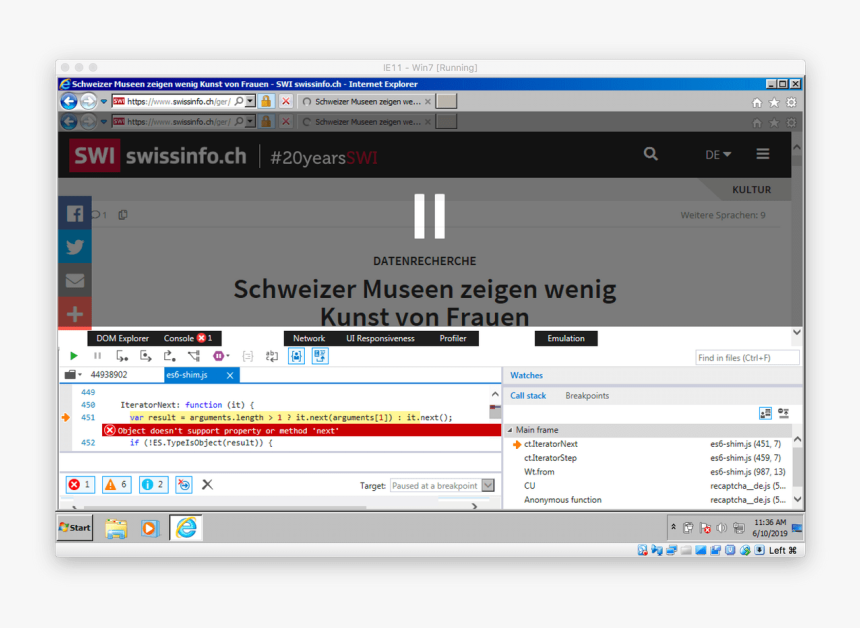Select the ct.IteratorNext call stack row
This screenshot has width=860, height=628.
pyautogui.click(x=649, y=444)
